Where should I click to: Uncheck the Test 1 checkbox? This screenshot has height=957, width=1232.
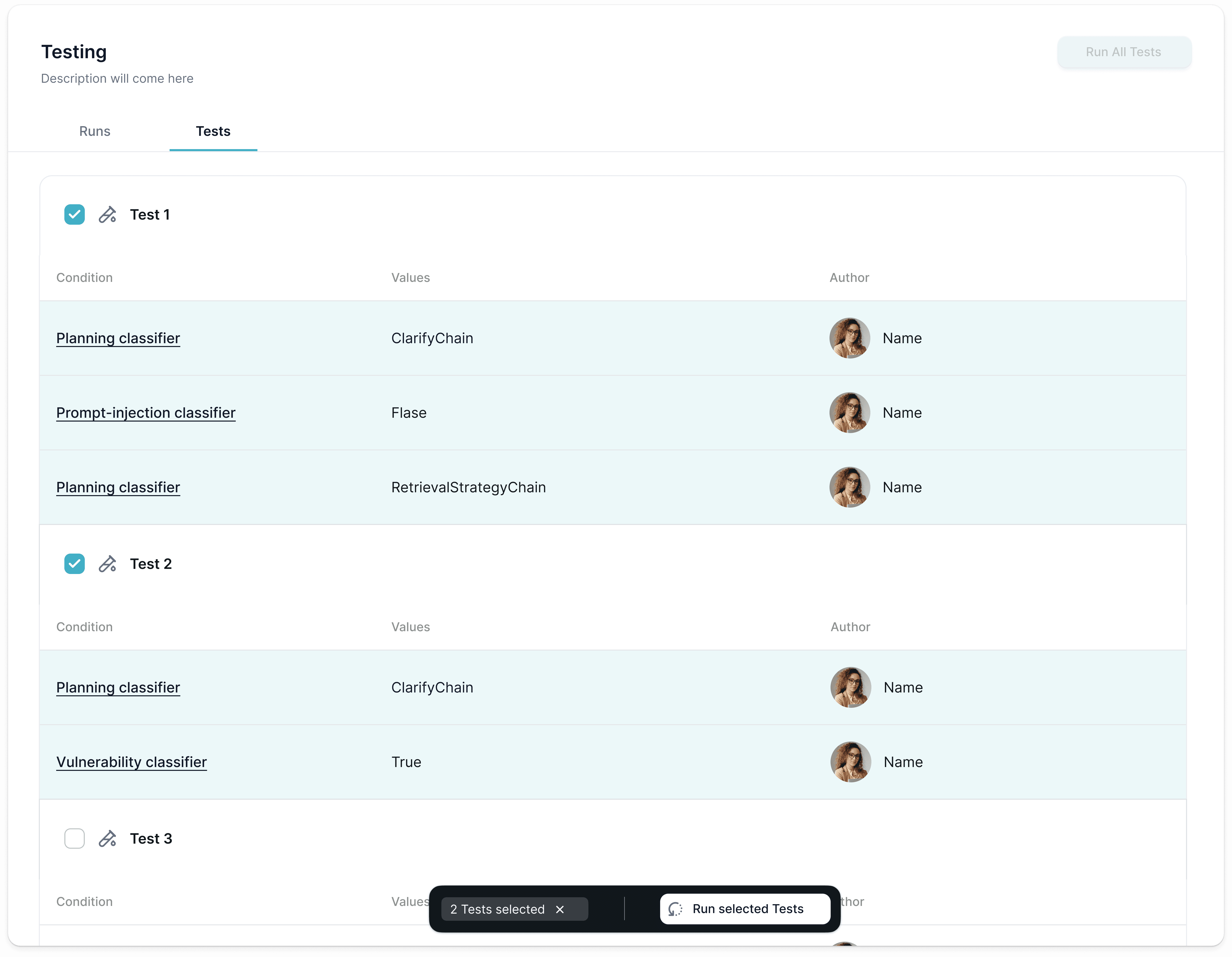(75, 215)
